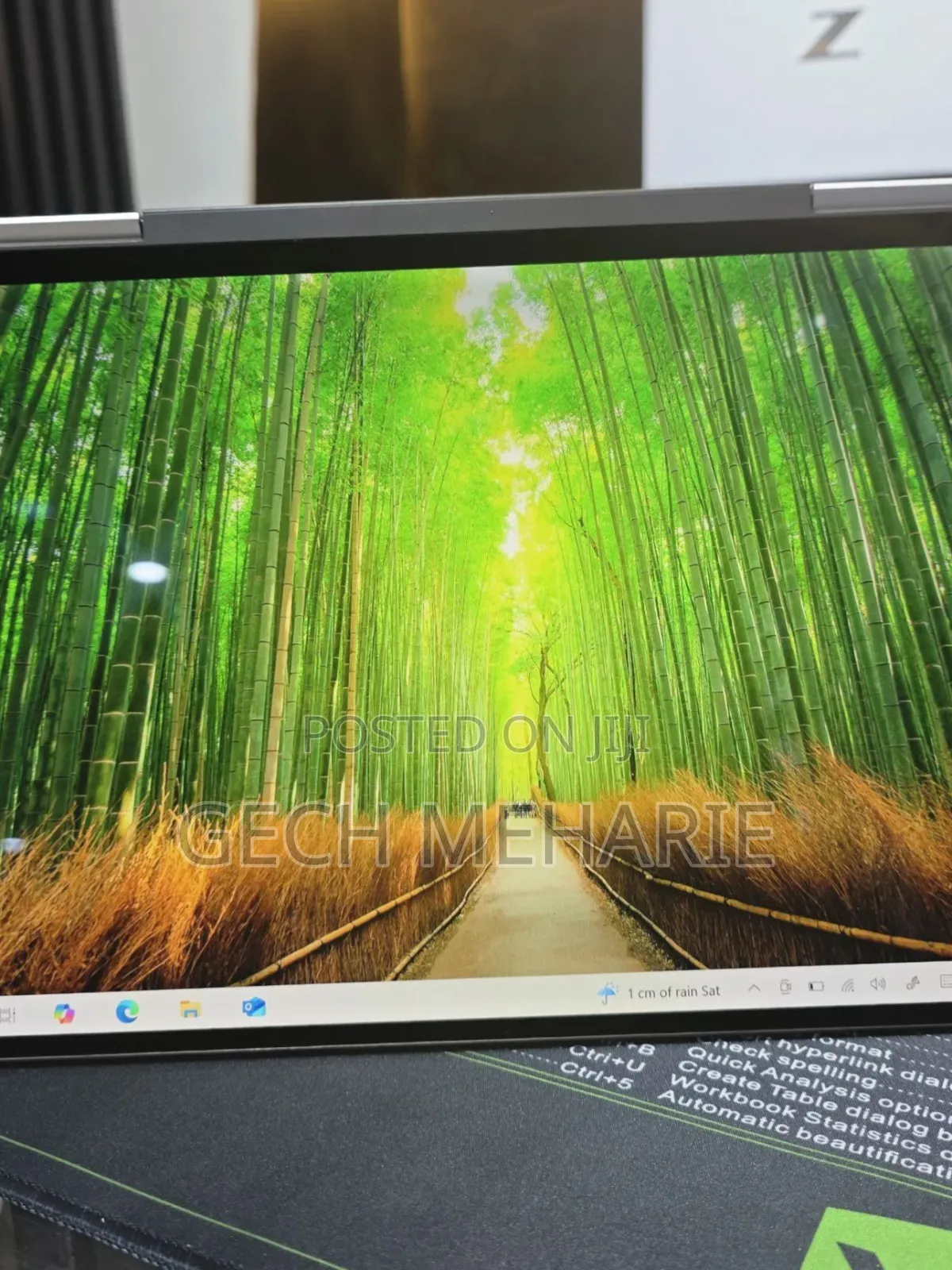952x1270 pixels.
Task: Launch Microsoft Edge browser from taskbar
Action: coord(127,1010)
